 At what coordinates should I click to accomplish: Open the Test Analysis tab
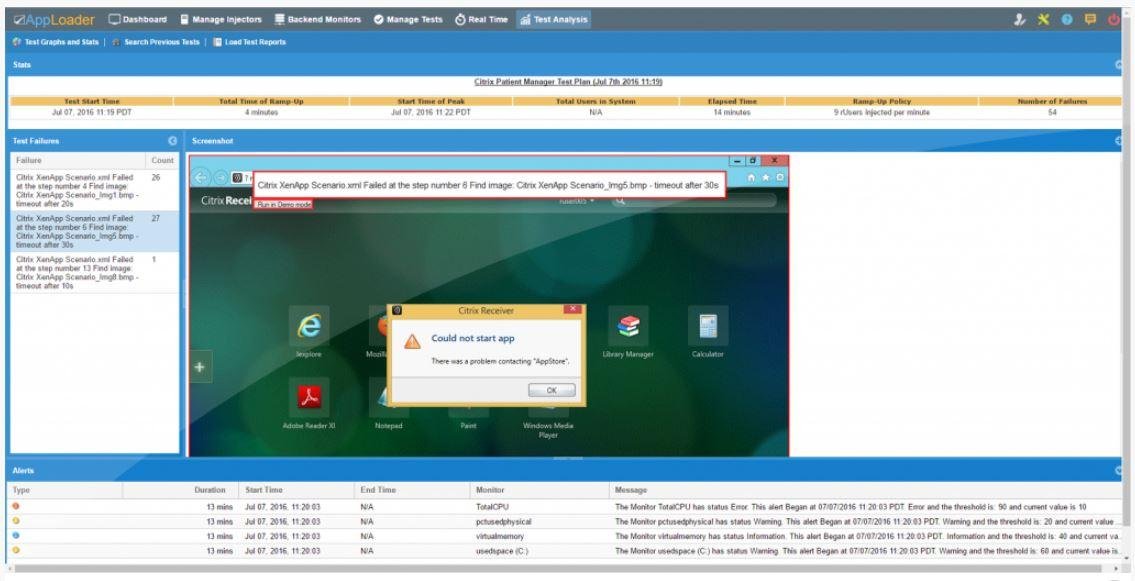554,20
